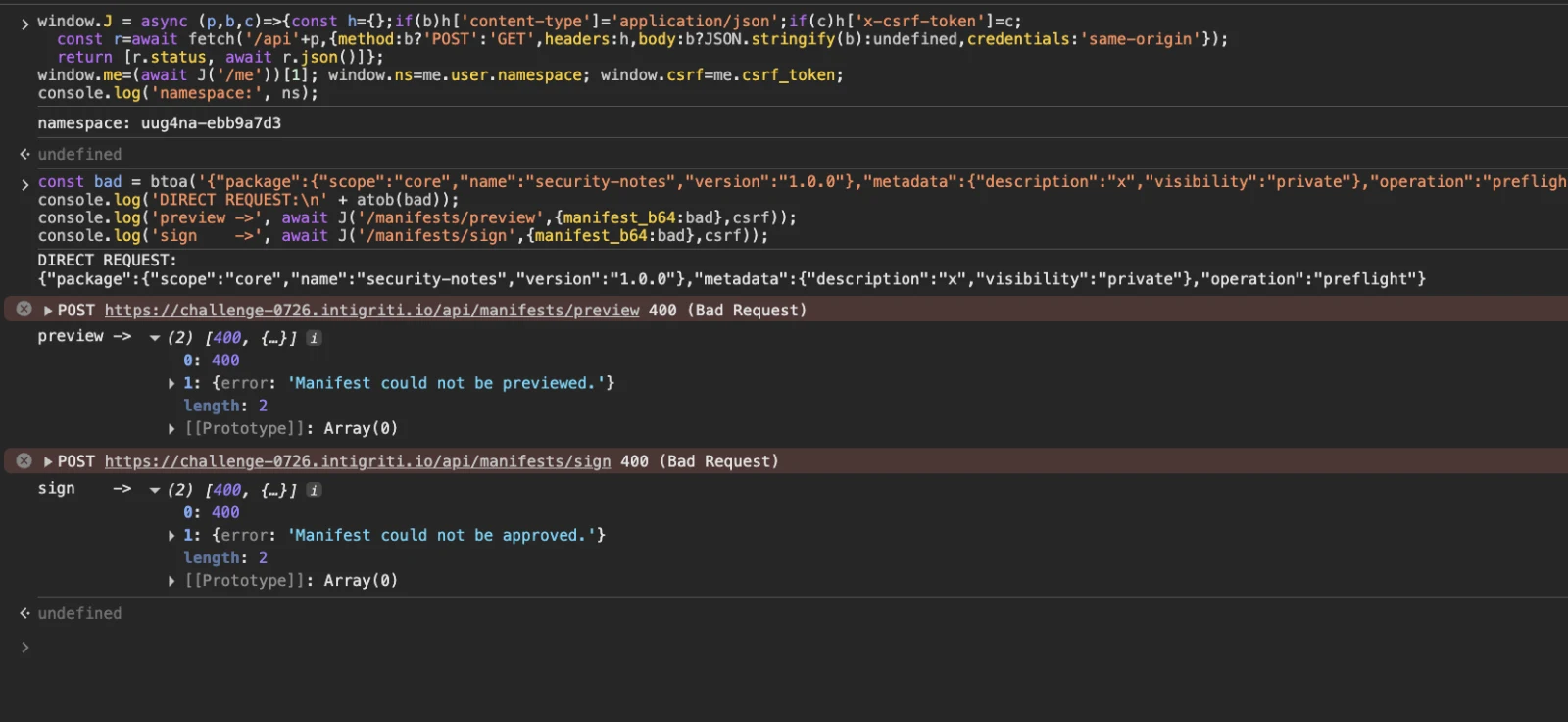This screenshot has height=722, width=1568.
Task: Expand [[Prototype]] under the sign array
Action: click(172, 580)
